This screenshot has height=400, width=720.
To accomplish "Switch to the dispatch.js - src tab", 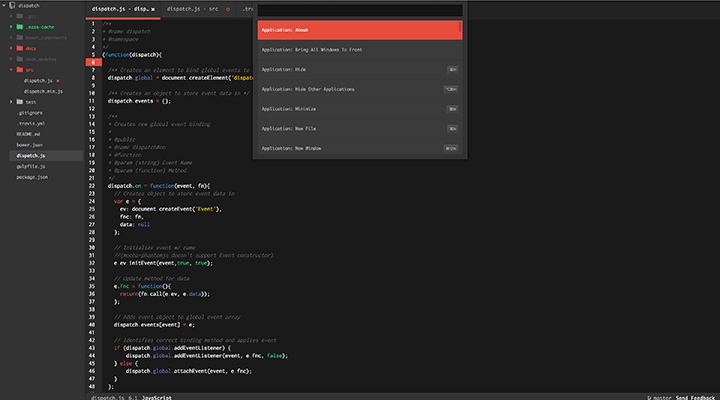I will [197, 9].
